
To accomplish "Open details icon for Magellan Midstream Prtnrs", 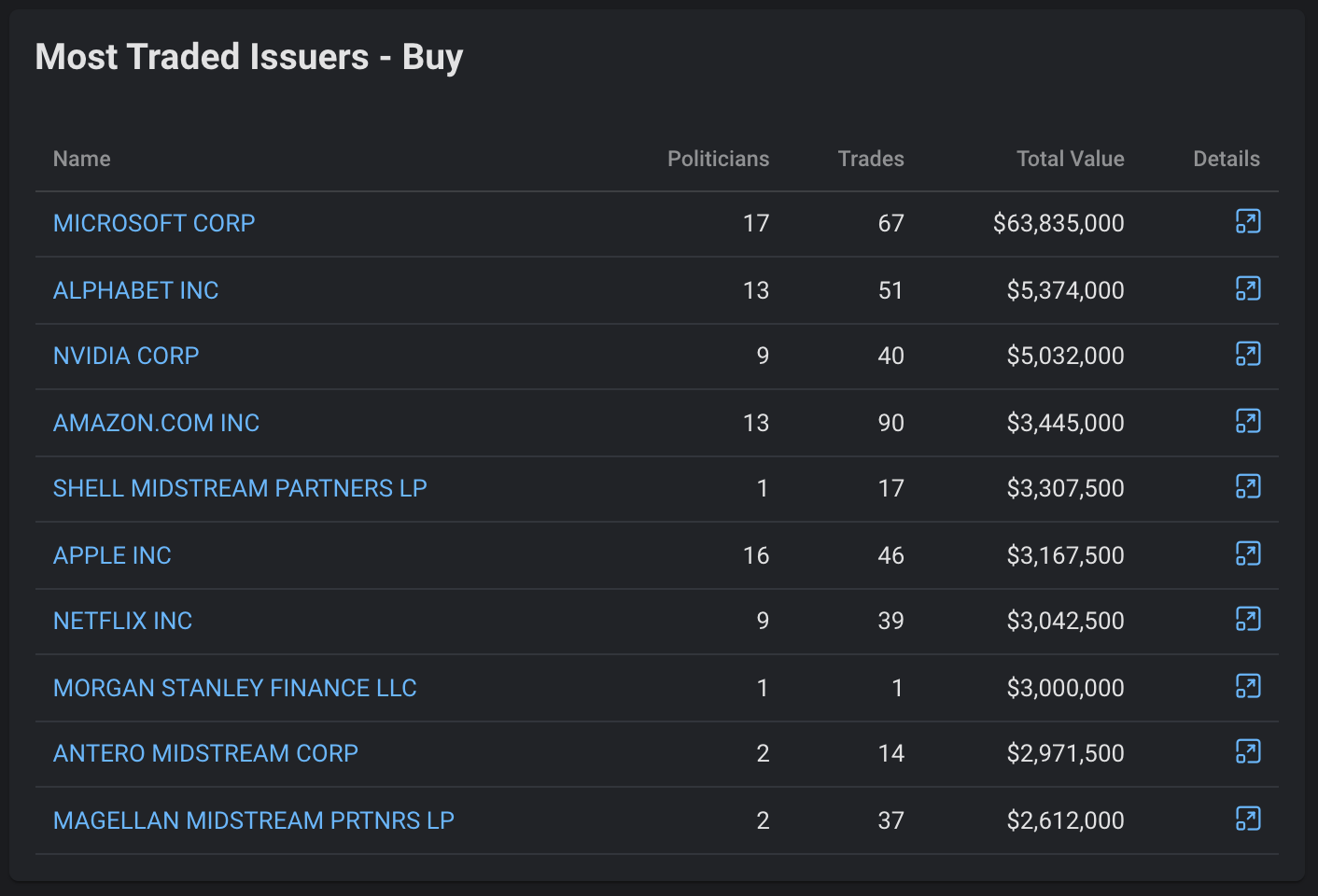I will tap(1248, 819).
